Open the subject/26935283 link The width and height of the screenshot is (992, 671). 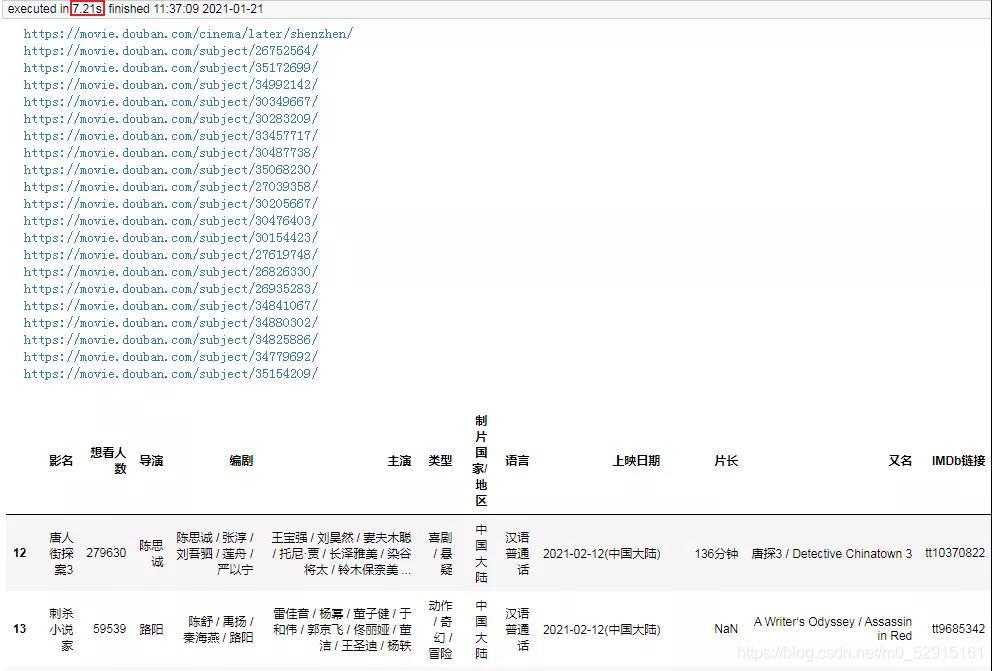171,289
